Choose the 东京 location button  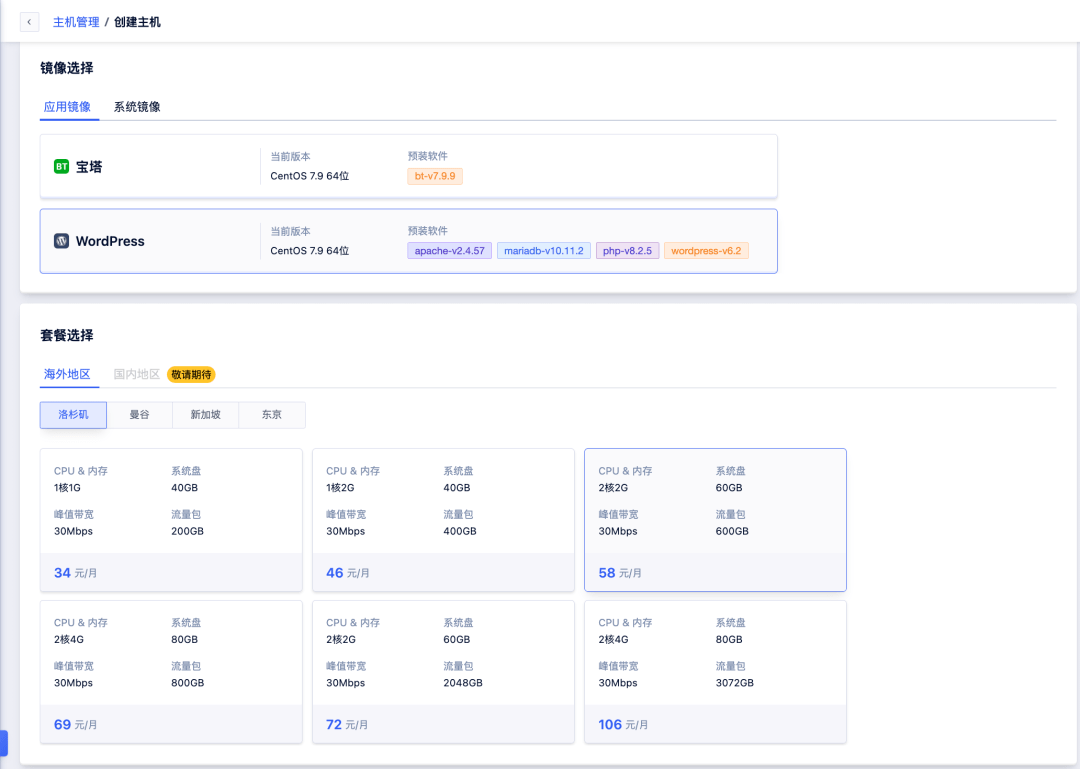[272, 415]
